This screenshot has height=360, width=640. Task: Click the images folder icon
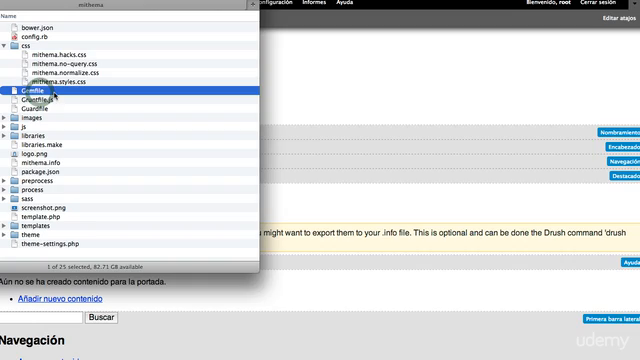(14, 118)
